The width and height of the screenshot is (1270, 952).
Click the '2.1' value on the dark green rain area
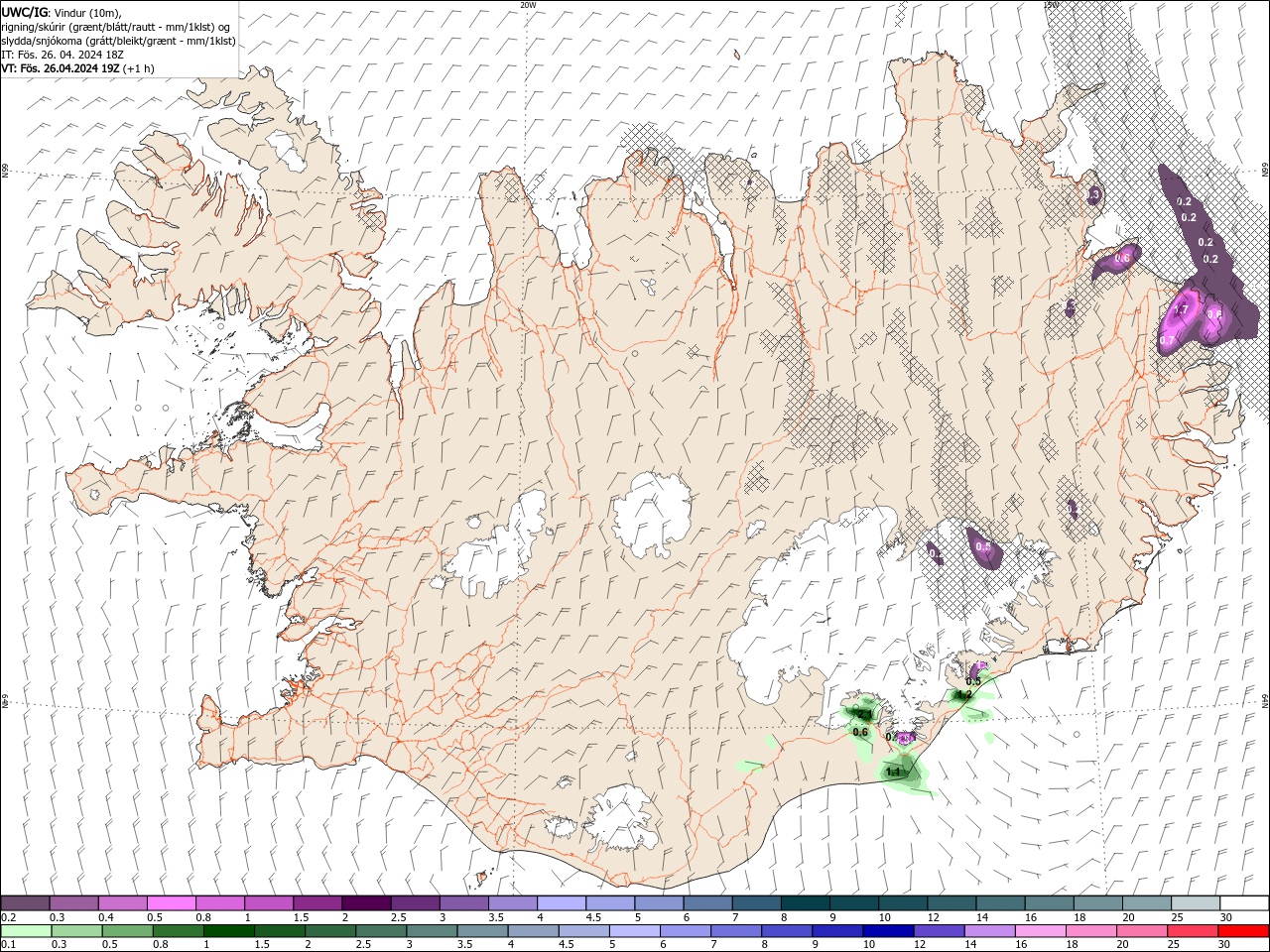tap(863, 715)
